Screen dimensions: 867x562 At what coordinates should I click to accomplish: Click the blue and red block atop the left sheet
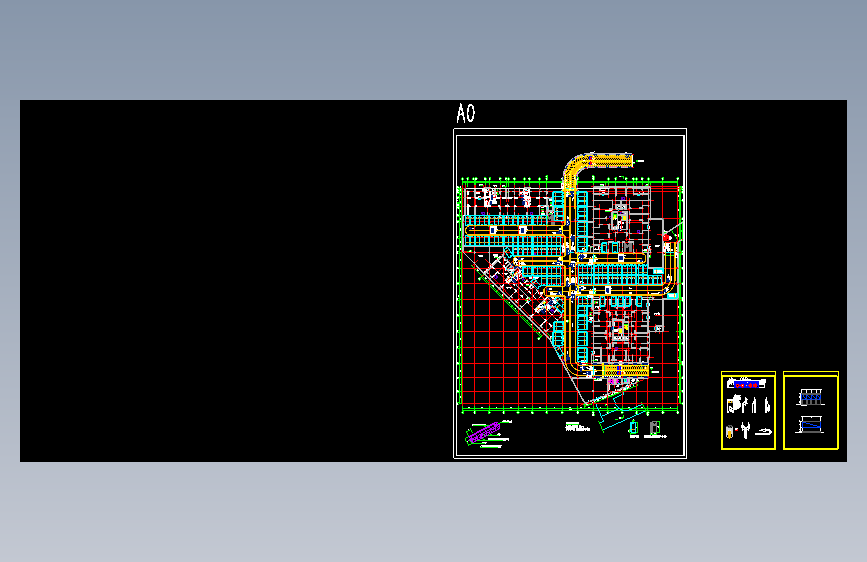[x=746, y=383]
